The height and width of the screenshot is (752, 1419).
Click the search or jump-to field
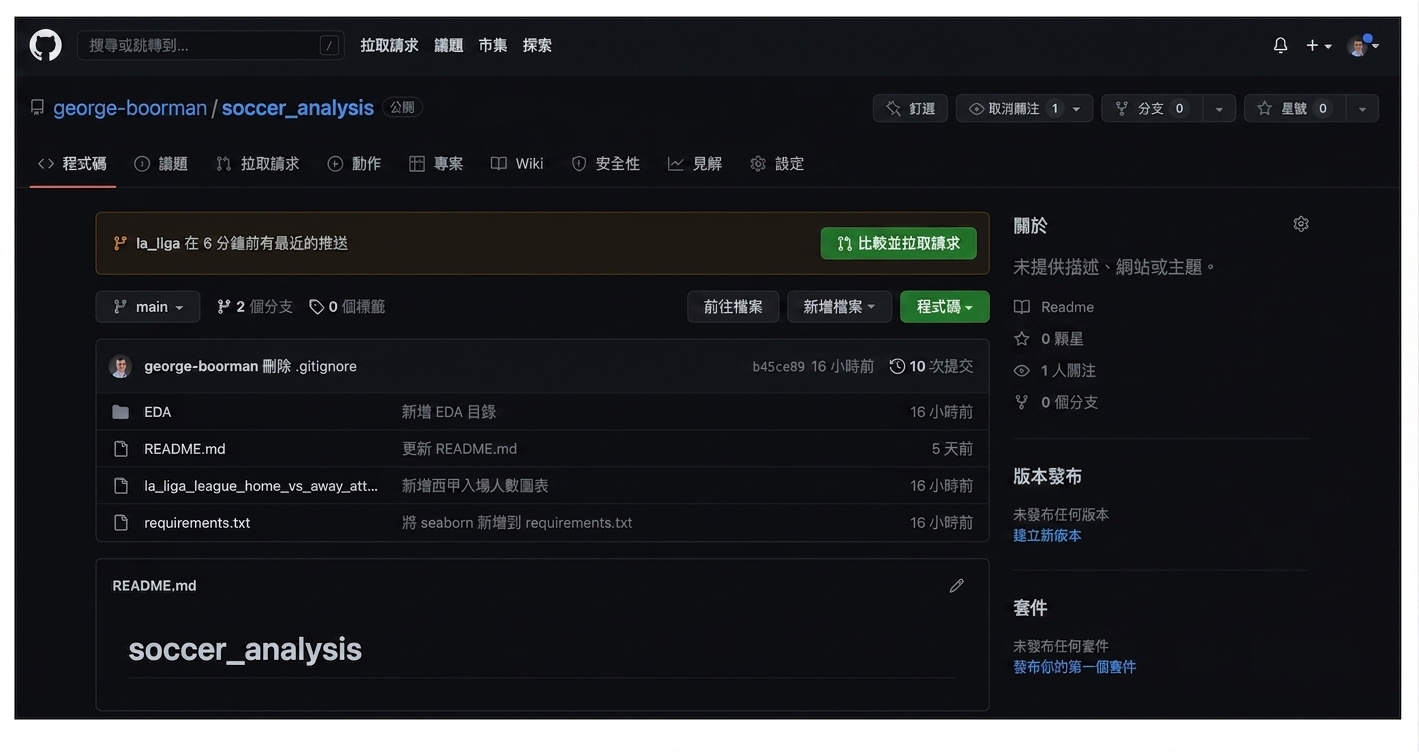(211, 45)
